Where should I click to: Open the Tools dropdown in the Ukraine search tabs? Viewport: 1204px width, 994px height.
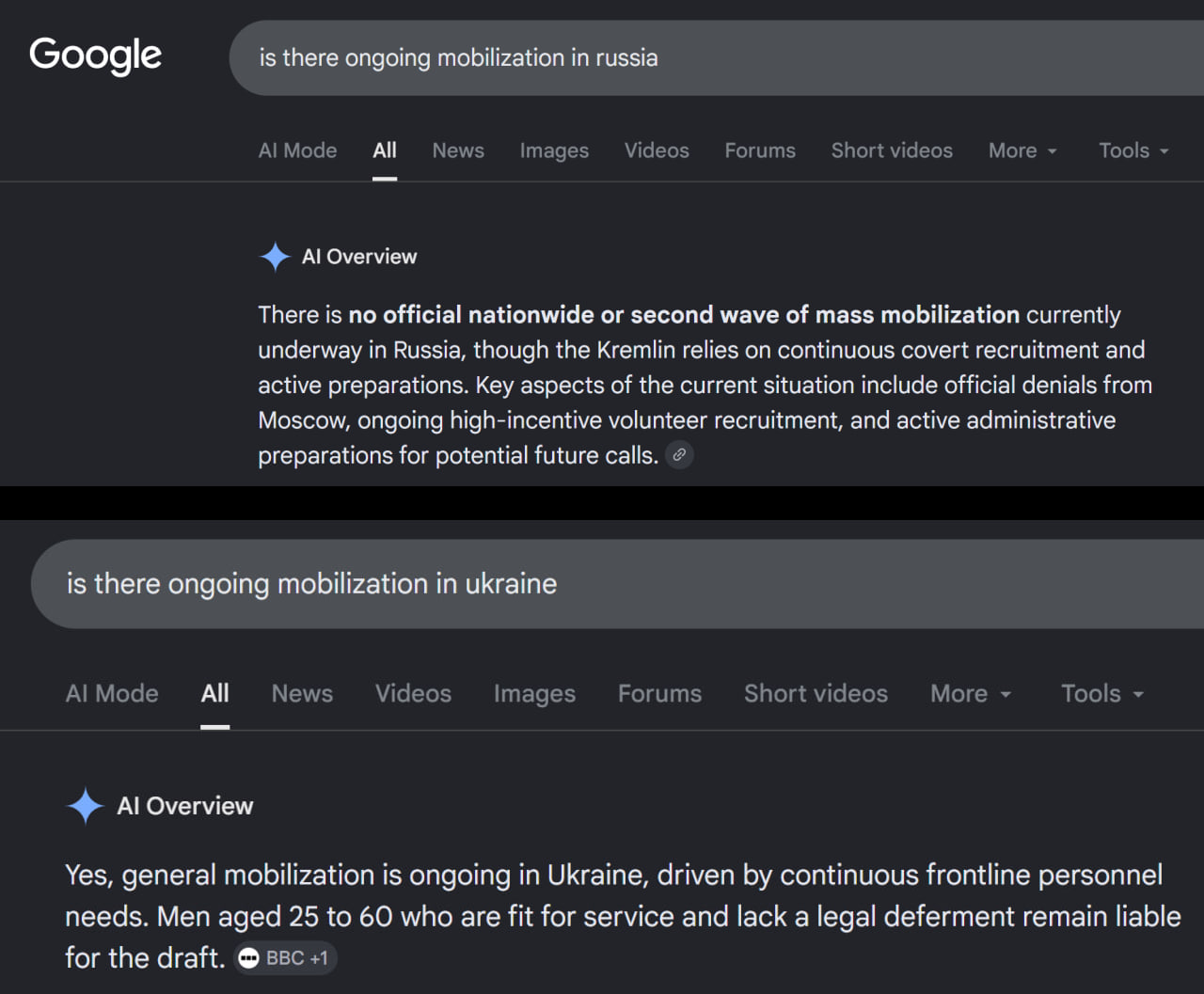1102,694
